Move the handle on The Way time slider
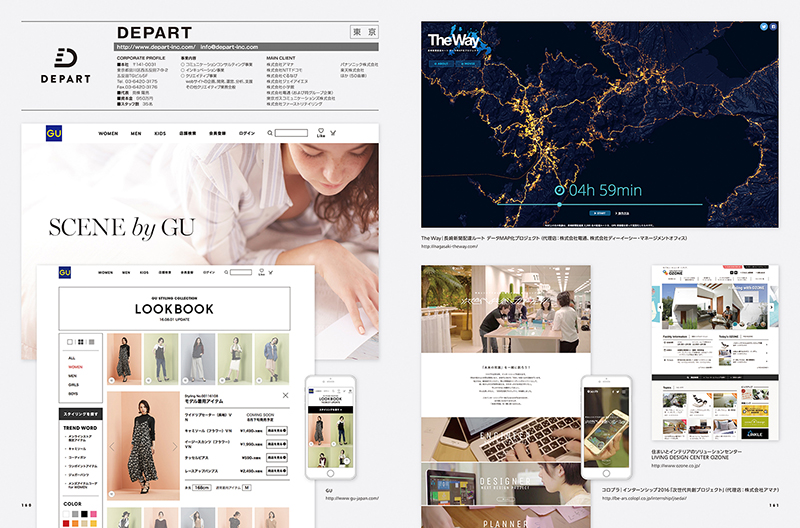The image size is (800, 528). (560, 205)
